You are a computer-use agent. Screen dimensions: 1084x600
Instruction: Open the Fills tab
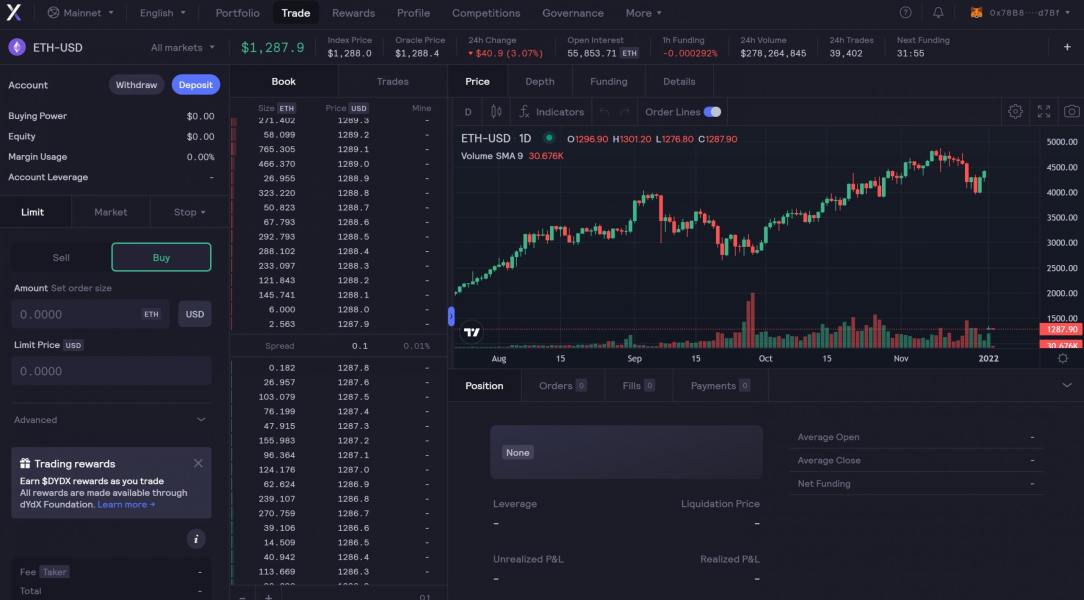pyautogui.click(x=638, y=386)
